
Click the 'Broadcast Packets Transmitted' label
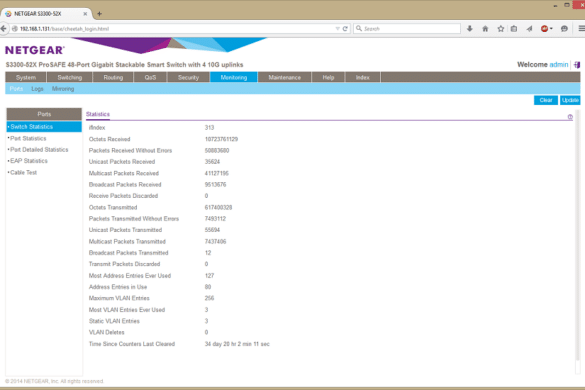128,253
